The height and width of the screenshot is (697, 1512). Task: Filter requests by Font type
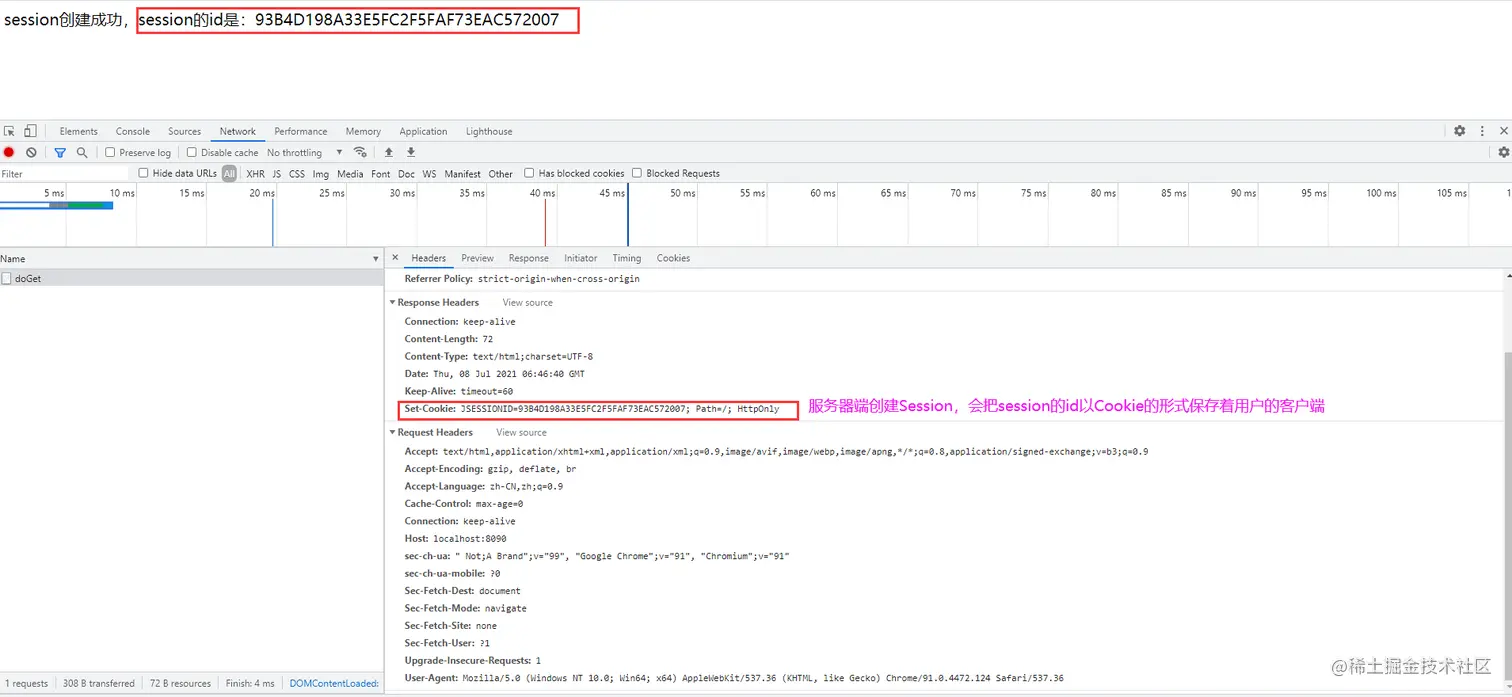click(381, 173)
